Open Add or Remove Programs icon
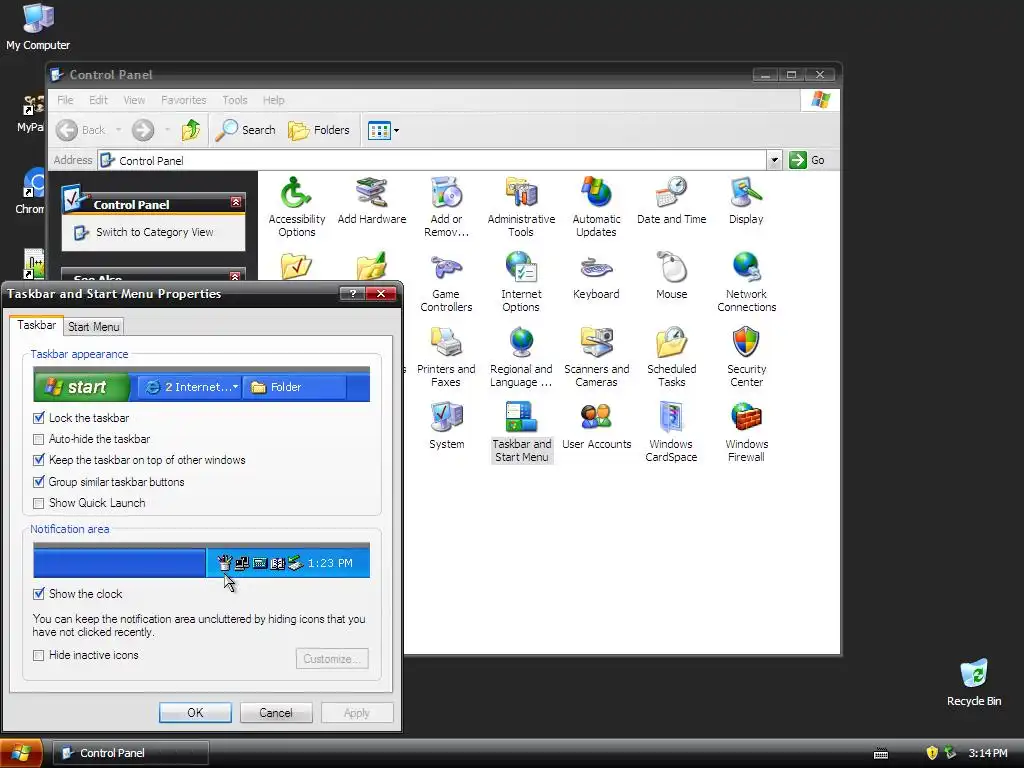1024x768 pixels. pyautogui.click(x=446, y=206)
